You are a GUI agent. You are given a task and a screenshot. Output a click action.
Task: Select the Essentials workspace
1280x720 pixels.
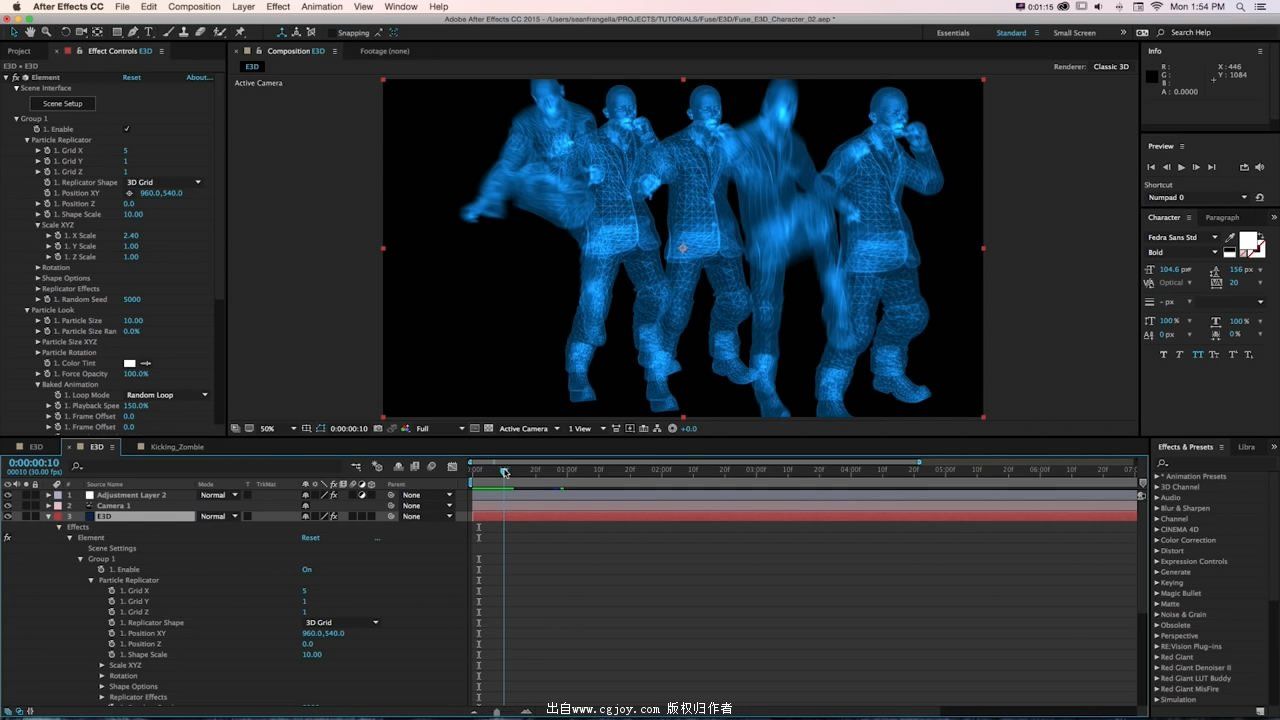953,33
